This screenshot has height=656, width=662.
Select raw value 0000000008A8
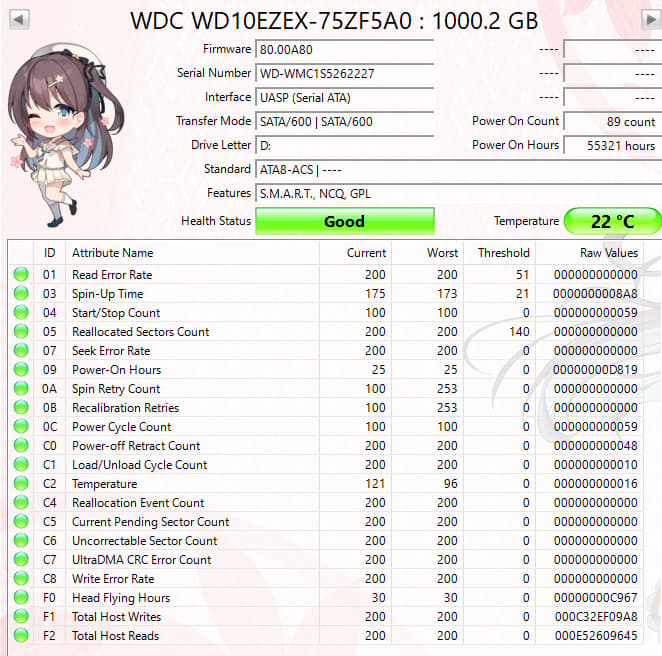coord(595,293)
